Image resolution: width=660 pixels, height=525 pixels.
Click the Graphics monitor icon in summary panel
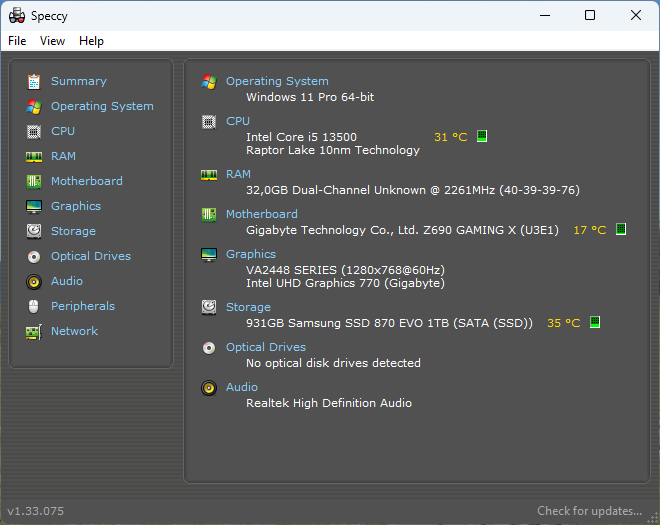[209, 255]
